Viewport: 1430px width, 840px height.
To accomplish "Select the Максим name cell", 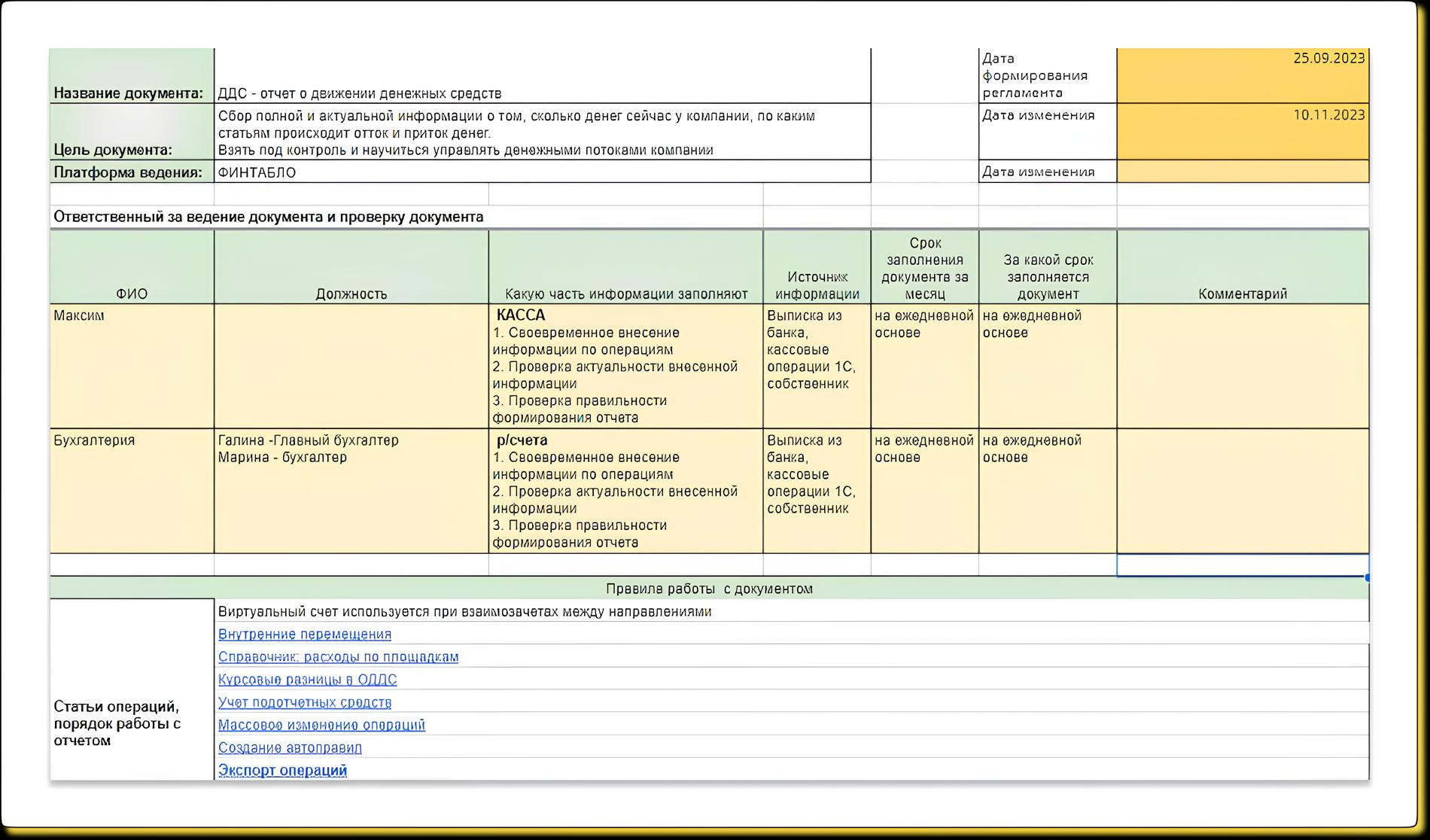I will coord(132,366).
